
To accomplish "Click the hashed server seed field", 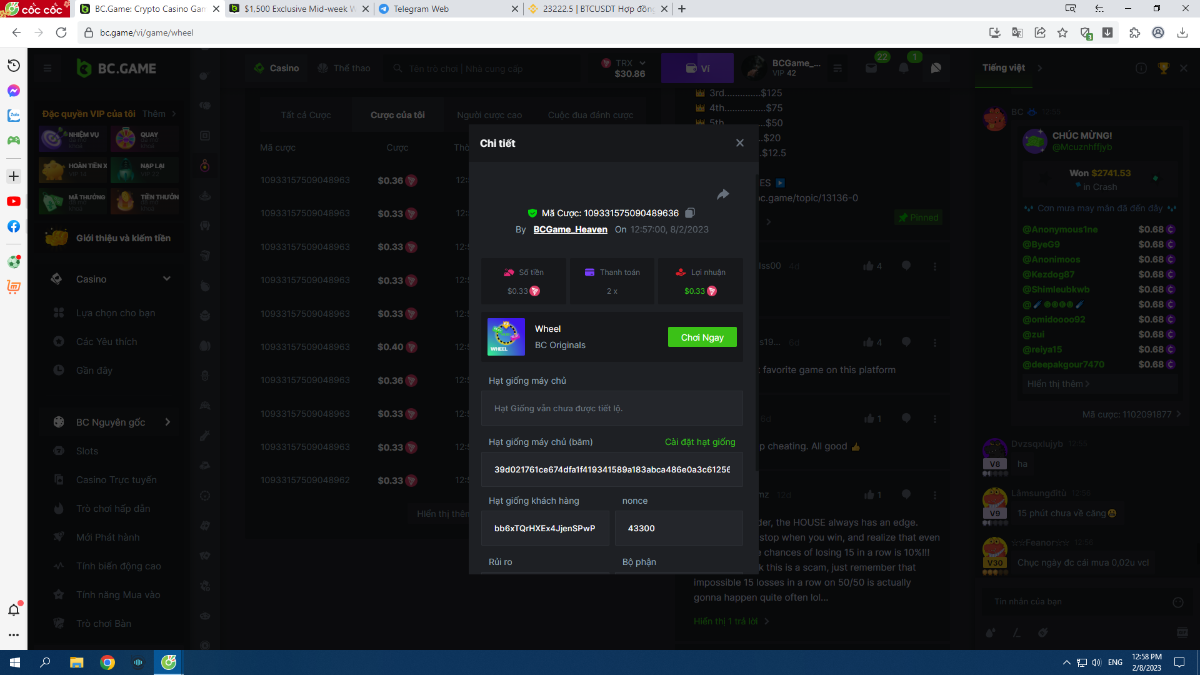I will tap(611, 469).
